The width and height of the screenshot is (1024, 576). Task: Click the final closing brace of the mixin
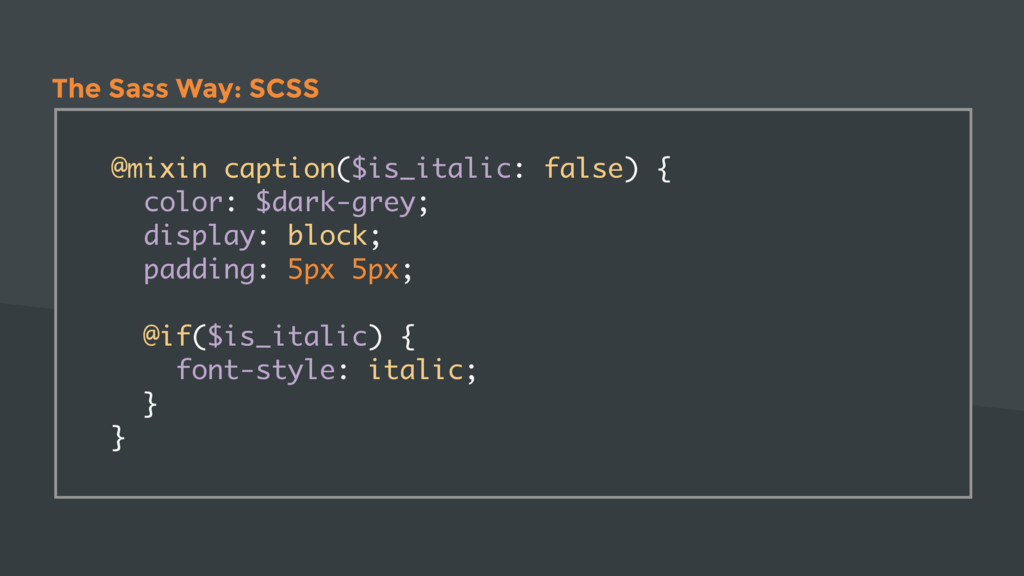118,438
